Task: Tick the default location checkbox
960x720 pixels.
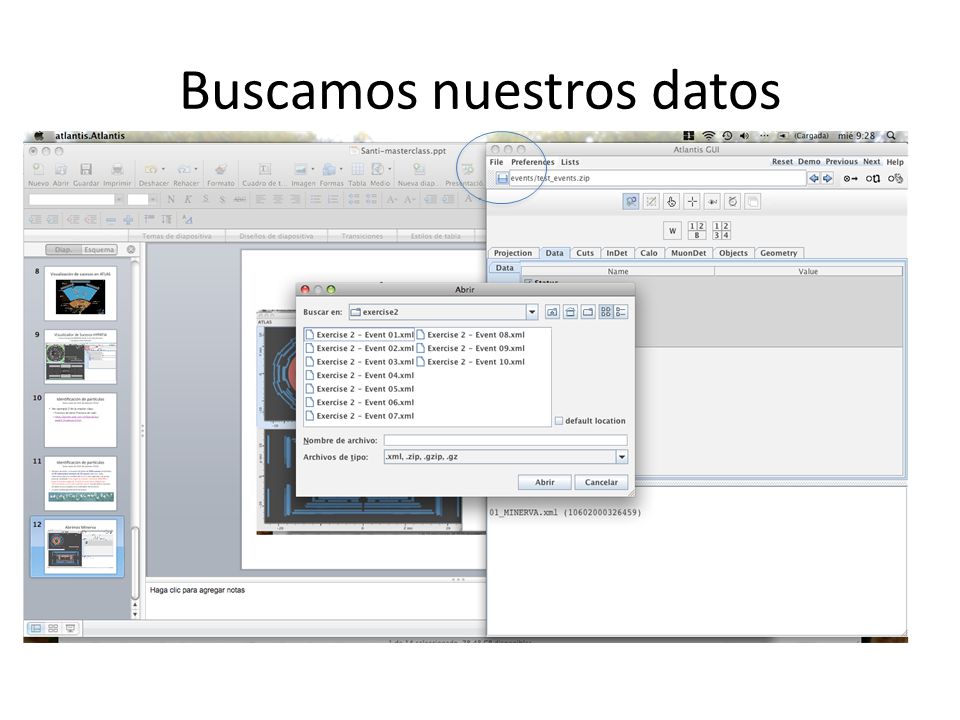Action: tap(559, 421)
